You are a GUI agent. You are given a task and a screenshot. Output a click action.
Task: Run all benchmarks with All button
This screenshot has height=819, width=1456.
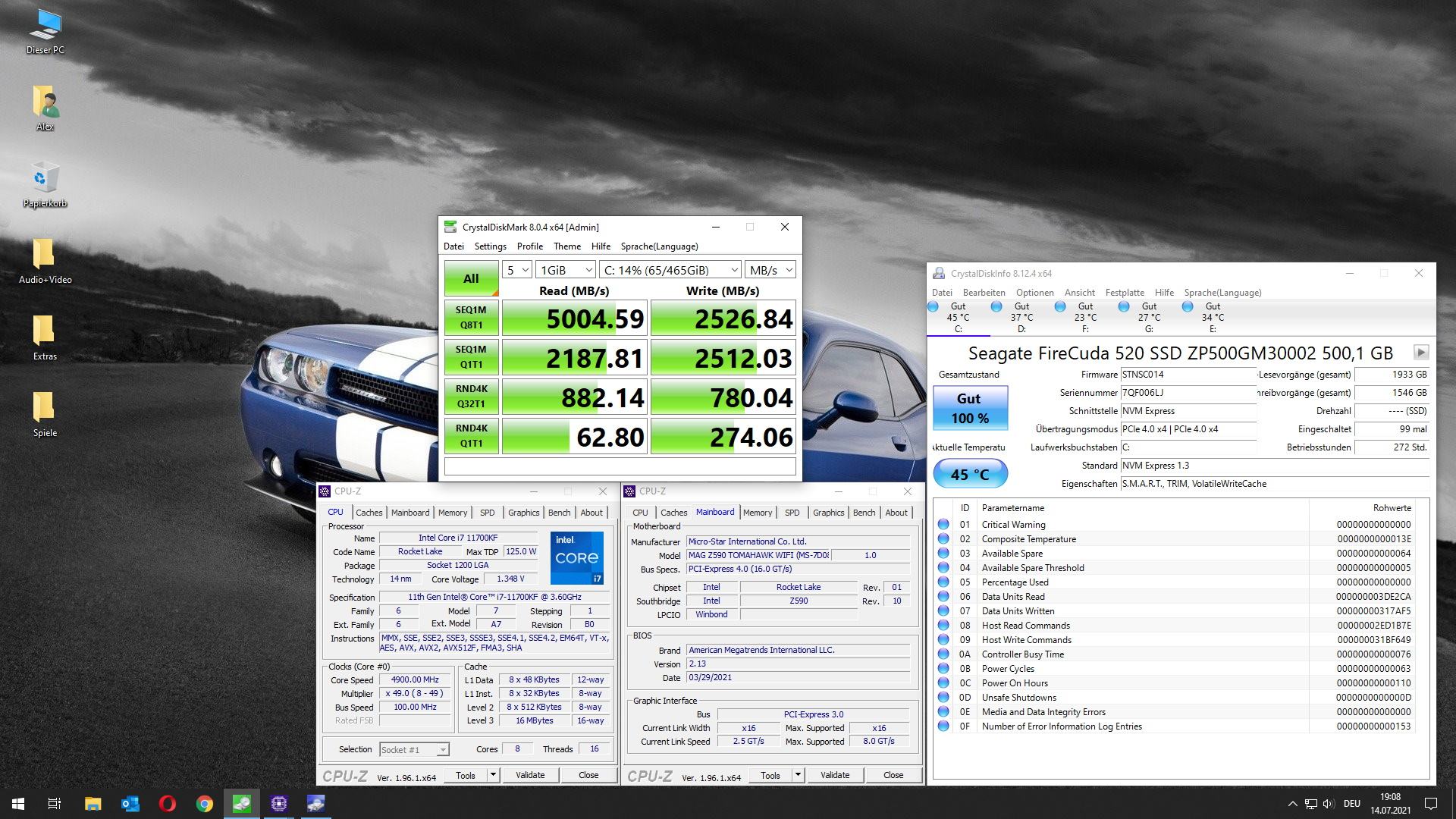click(x=471, y=278)
